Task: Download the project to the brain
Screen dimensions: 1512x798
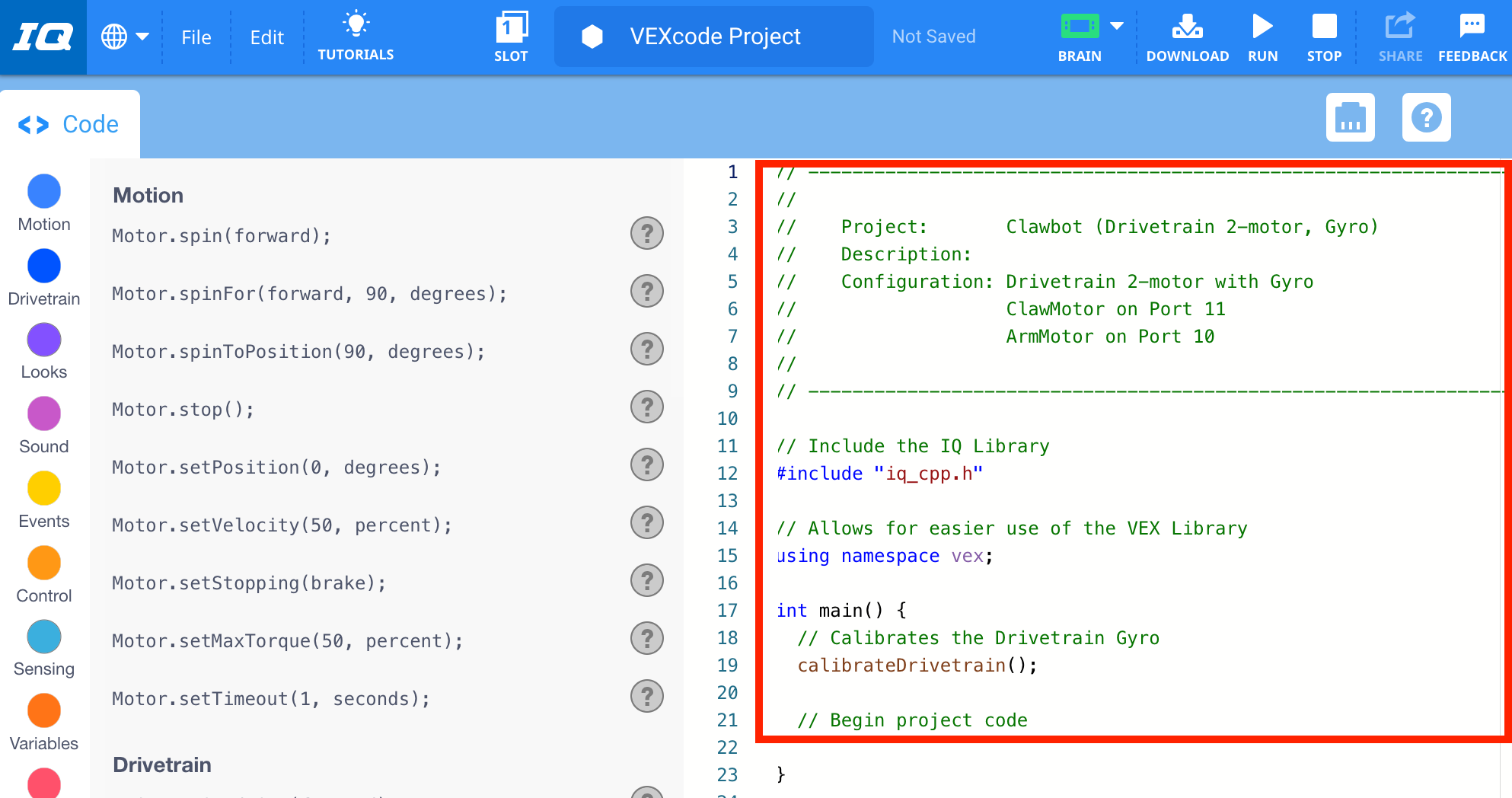Action: click(1187, 36)
